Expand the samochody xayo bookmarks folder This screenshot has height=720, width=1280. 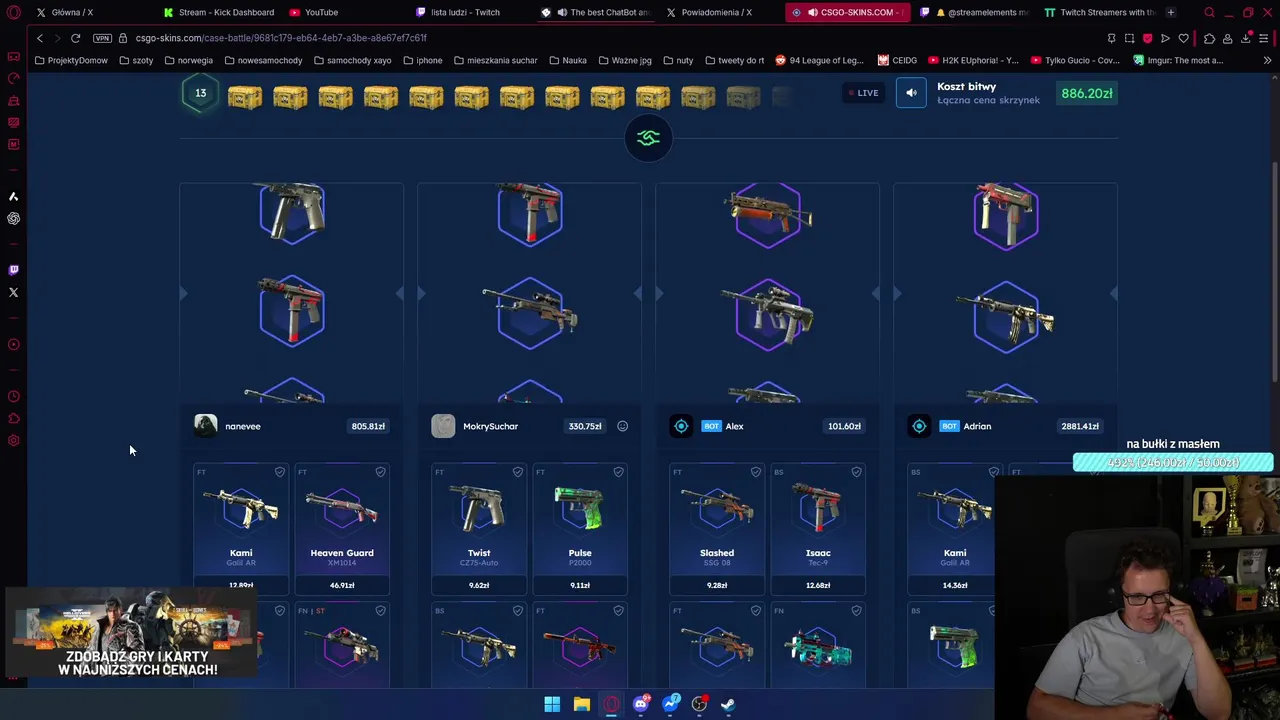352,60
